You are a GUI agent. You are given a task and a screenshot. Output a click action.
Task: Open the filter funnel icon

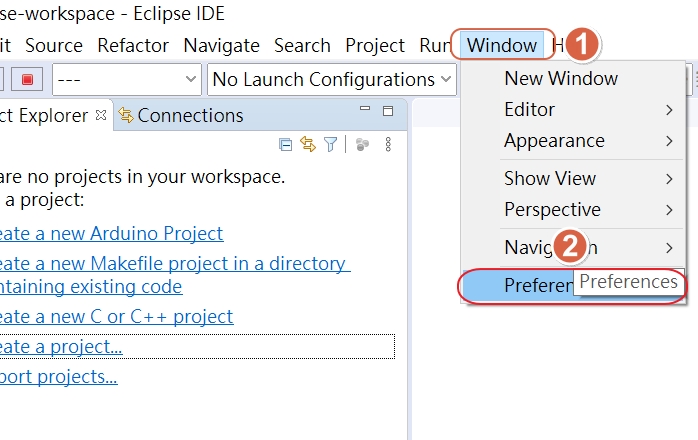[330, 144]
